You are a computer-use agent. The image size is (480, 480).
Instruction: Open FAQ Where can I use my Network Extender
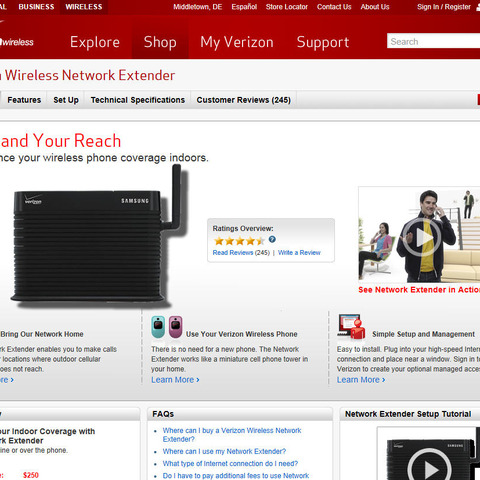tap(224, 451)
